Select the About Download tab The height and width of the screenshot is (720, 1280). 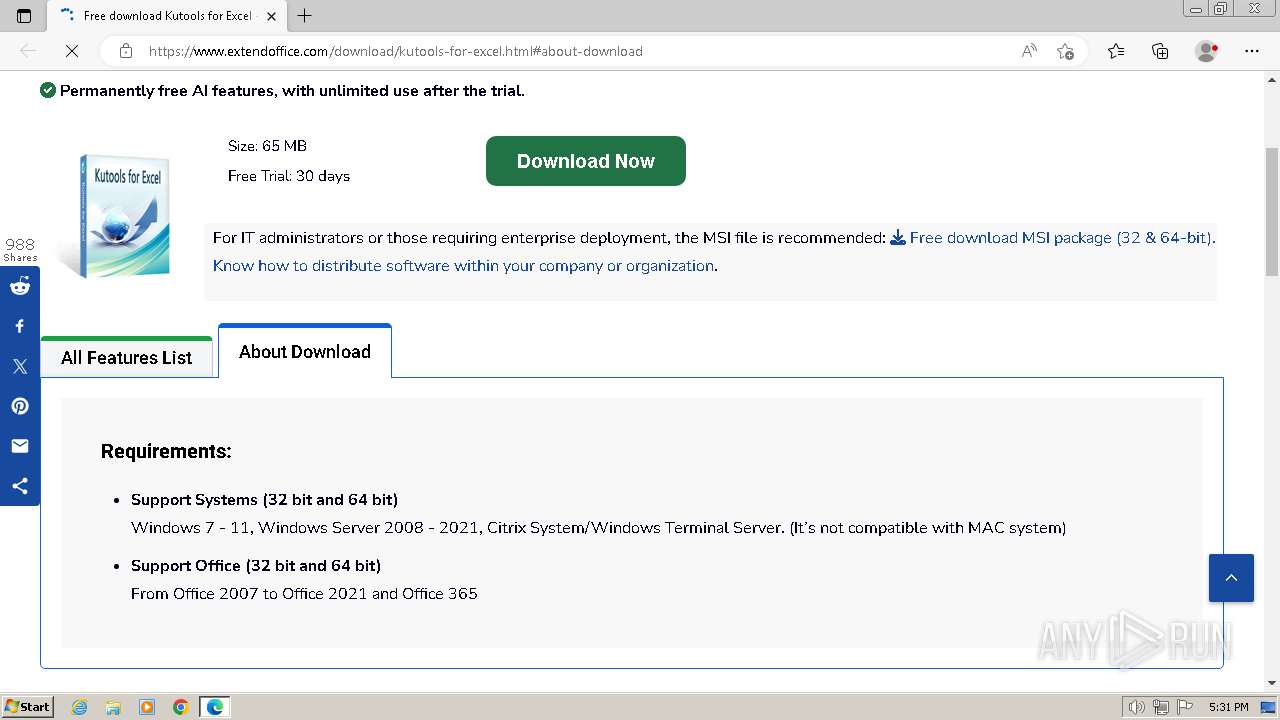click(305, 351)
